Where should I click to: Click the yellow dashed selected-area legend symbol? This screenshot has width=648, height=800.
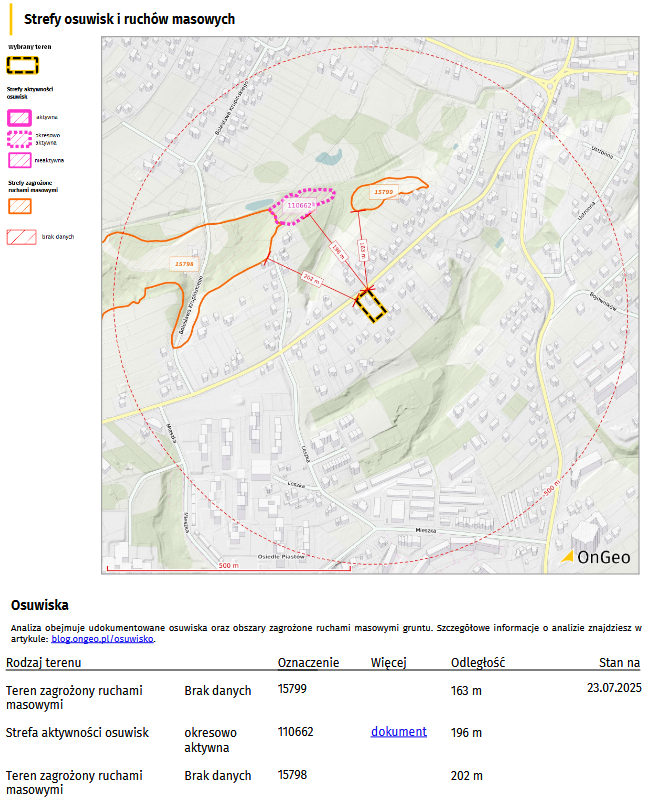[22, 65]
